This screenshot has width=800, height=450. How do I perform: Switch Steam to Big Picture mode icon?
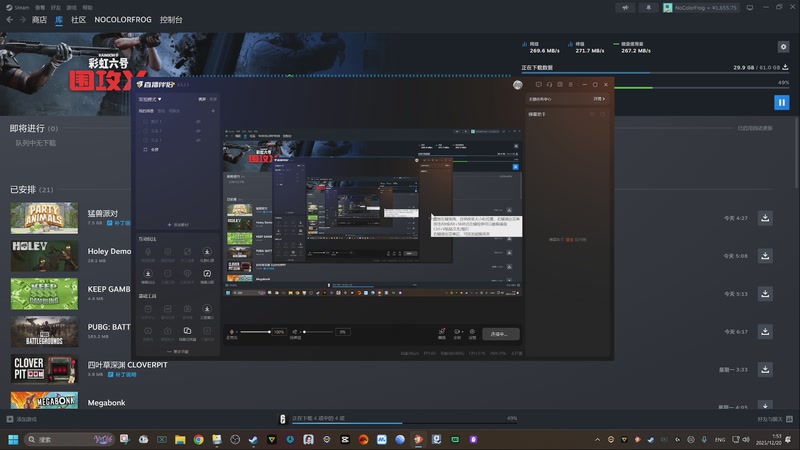(749, 8)
